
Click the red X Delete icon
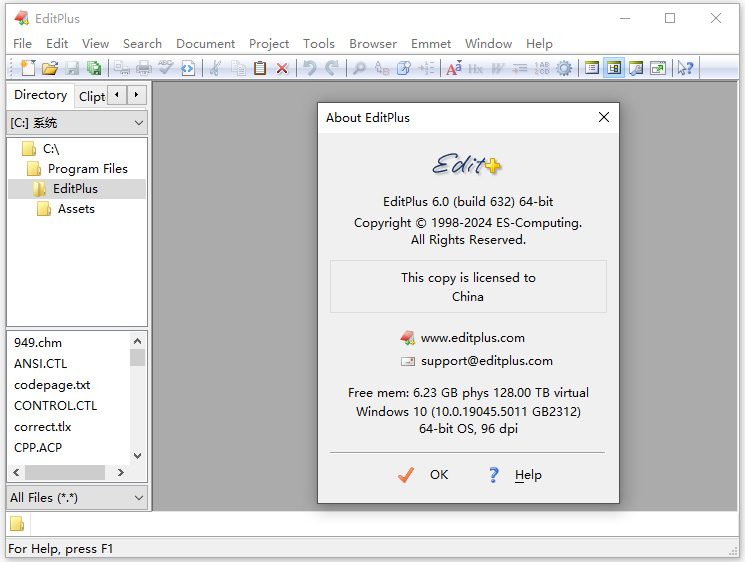282,68
